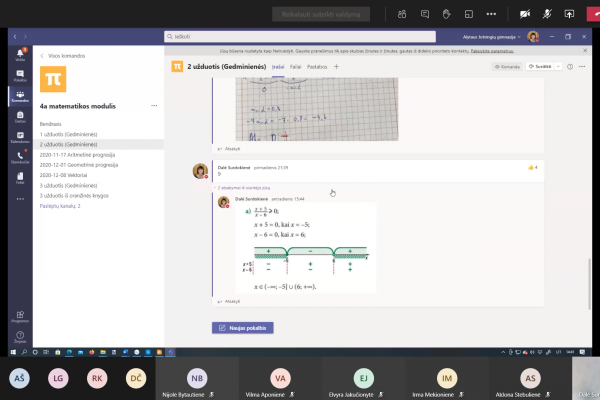Viewport: 600px width, 400px height.
Task: Open Assignments icon in left sidebar
Action: point(20,117)
